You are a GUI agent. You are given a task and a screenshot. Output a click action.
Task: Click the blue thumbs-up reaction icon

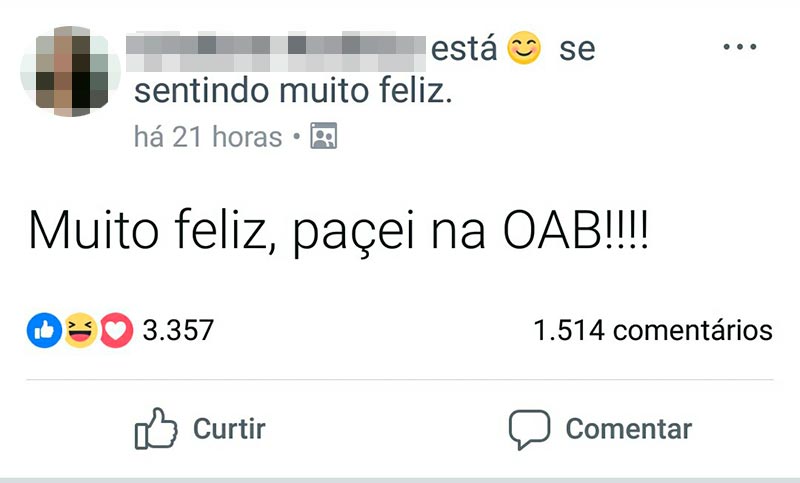click(x=44, y=330)
